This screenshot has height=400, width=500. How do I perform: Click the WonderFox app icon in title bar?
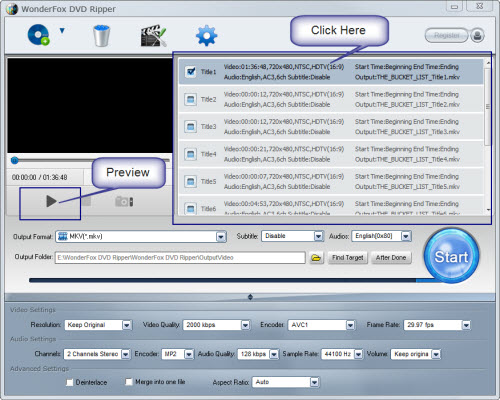12,9
